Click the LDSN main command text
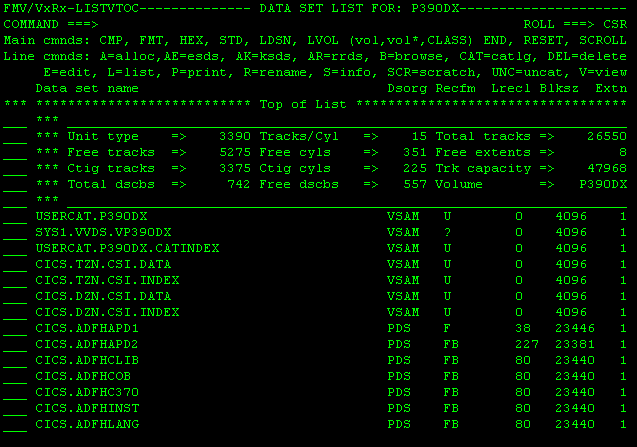The height and width of the screenshot is (447, 637). pyautogui.click(x=275, y=40)
